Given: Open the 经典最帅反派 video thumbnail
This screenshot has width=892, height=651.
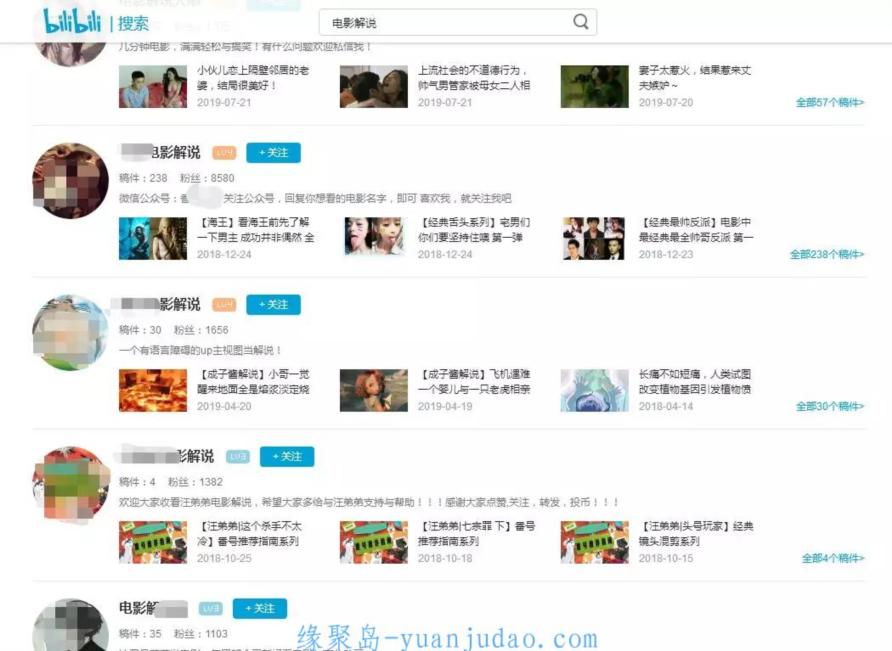Looking at the screenshot, I should click(x=594, y=238).
